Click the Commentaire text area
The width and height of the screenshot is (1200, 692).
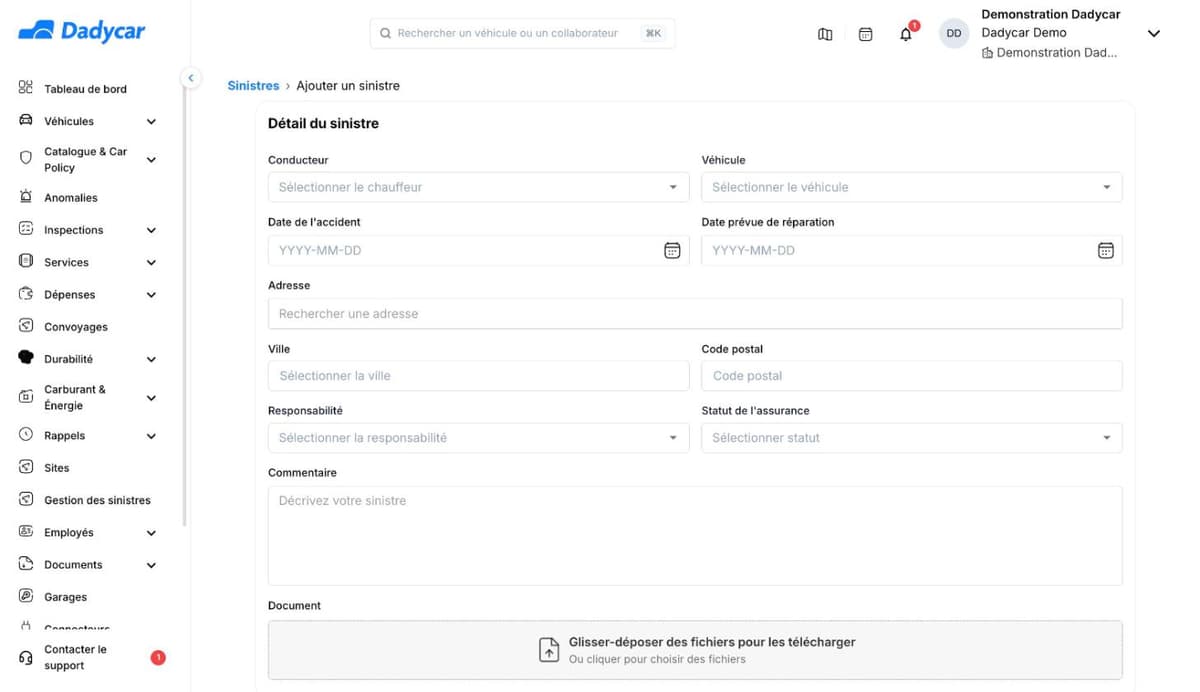point(695,535)
